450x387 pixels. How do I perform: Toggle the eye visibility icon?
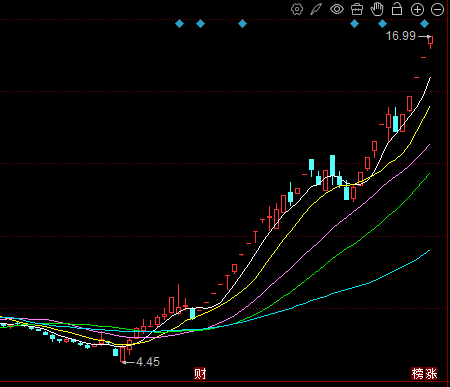pyautogui.click(x=337, y=9)
